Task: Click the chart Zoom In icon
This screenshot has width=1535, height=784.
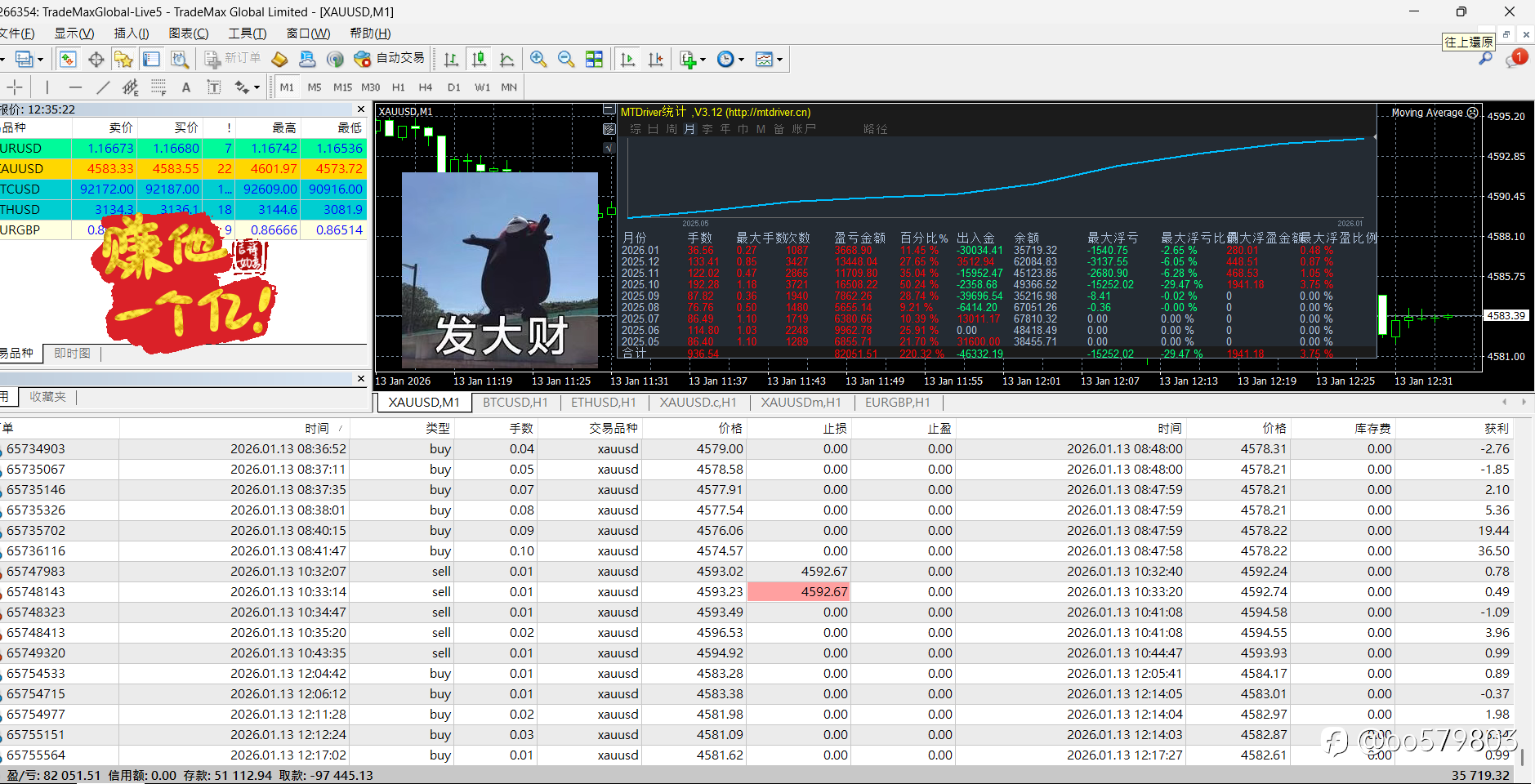Action: 538,59
